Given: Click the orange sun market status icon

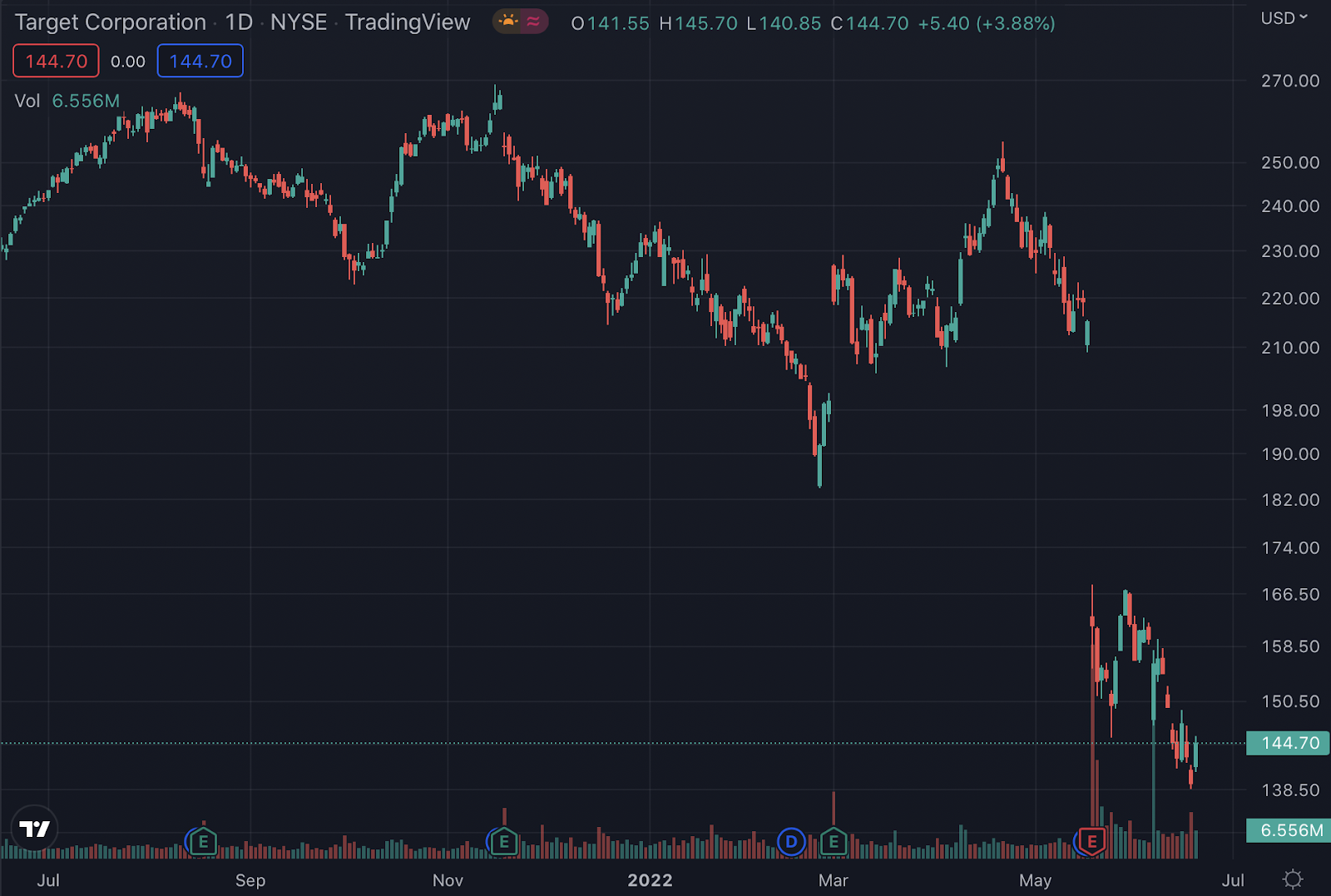Looking at the screenshot, I should coord(508,22).
